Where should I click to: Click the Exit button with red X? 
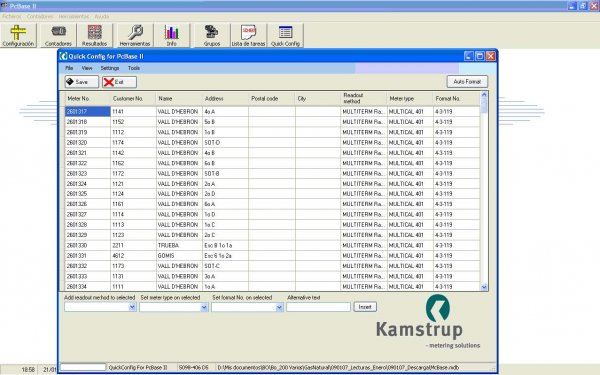coord(119,82)
